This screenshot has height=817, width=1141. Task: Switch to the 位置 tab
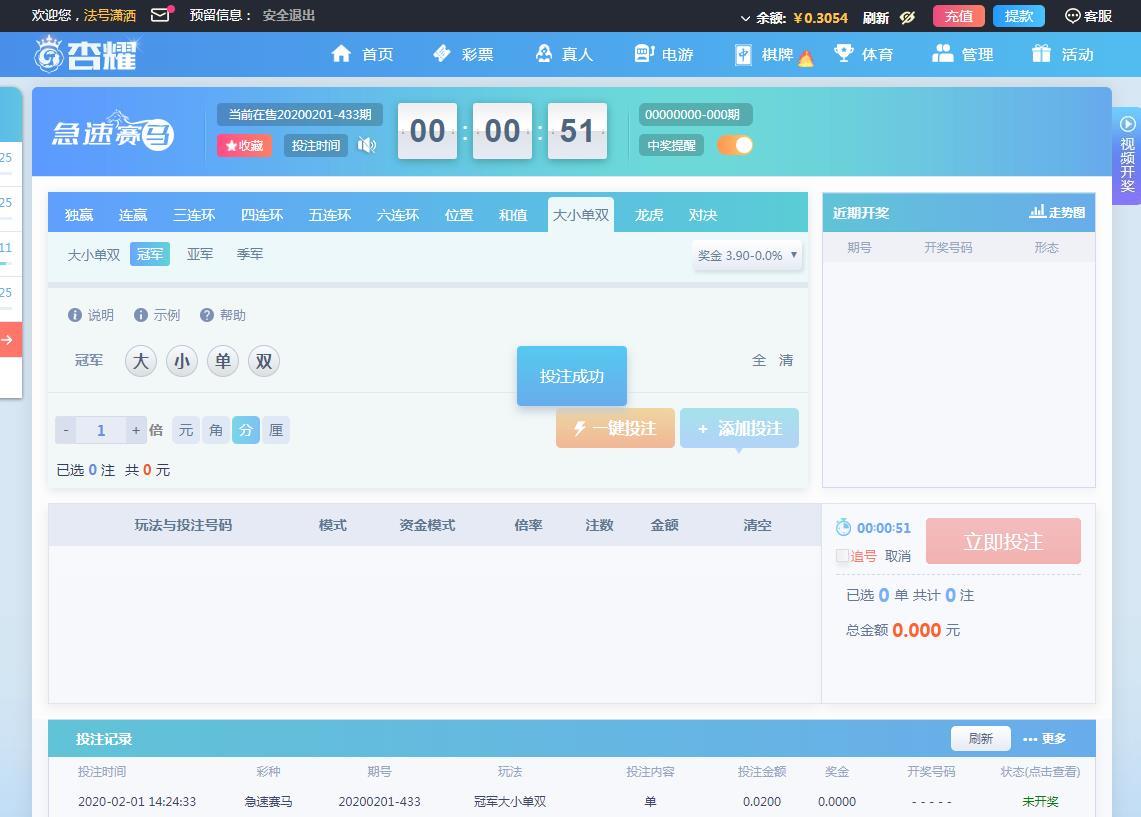pyautogui.click(x=458, y=215)
